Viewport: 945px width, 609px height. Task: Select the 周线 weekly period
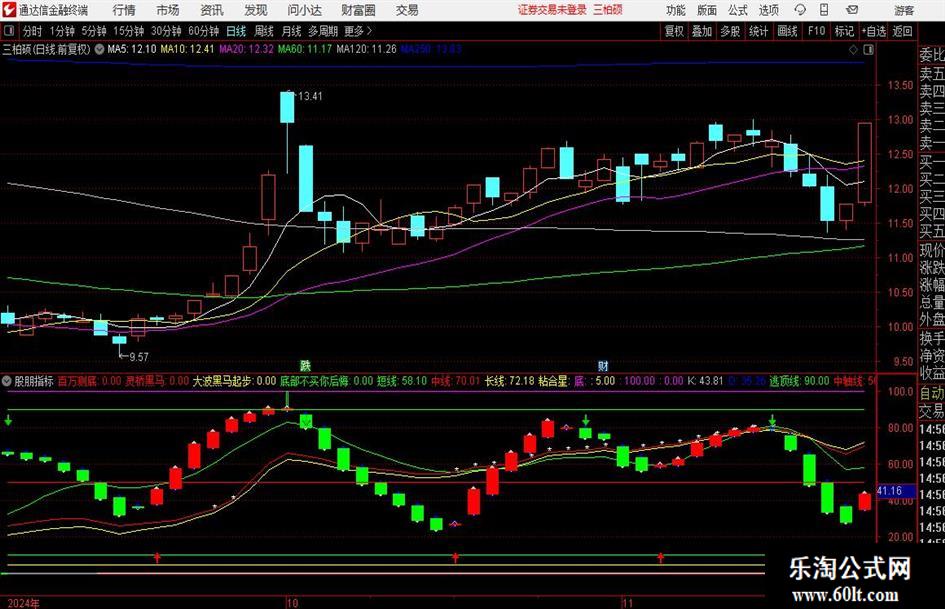(264, 31)
